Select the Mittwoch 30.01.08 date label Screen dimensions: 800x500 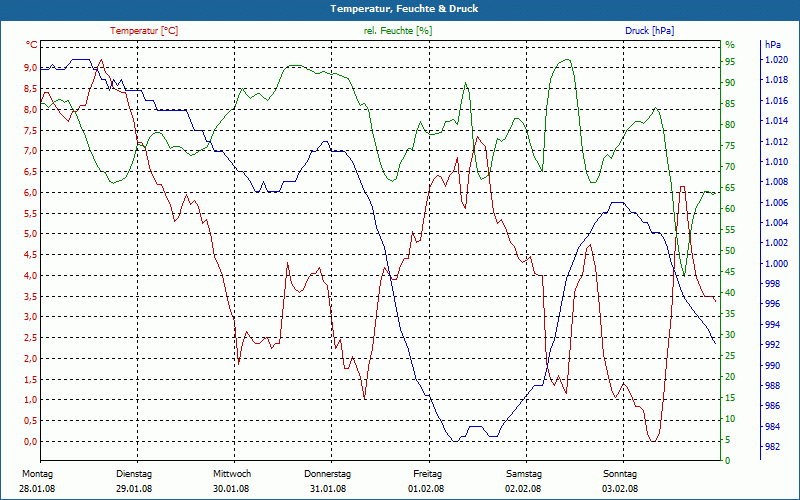click(232, 481)
